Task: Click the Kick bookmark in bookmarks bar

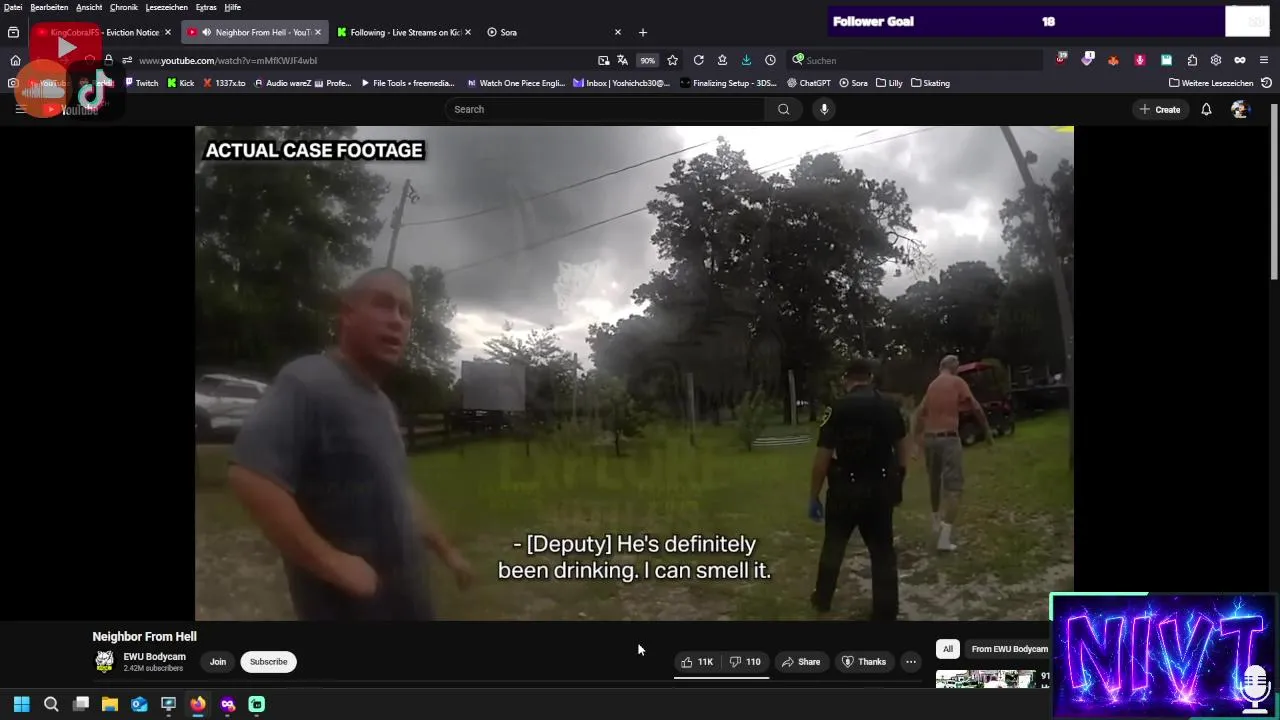Action: [x=181, y=83]
